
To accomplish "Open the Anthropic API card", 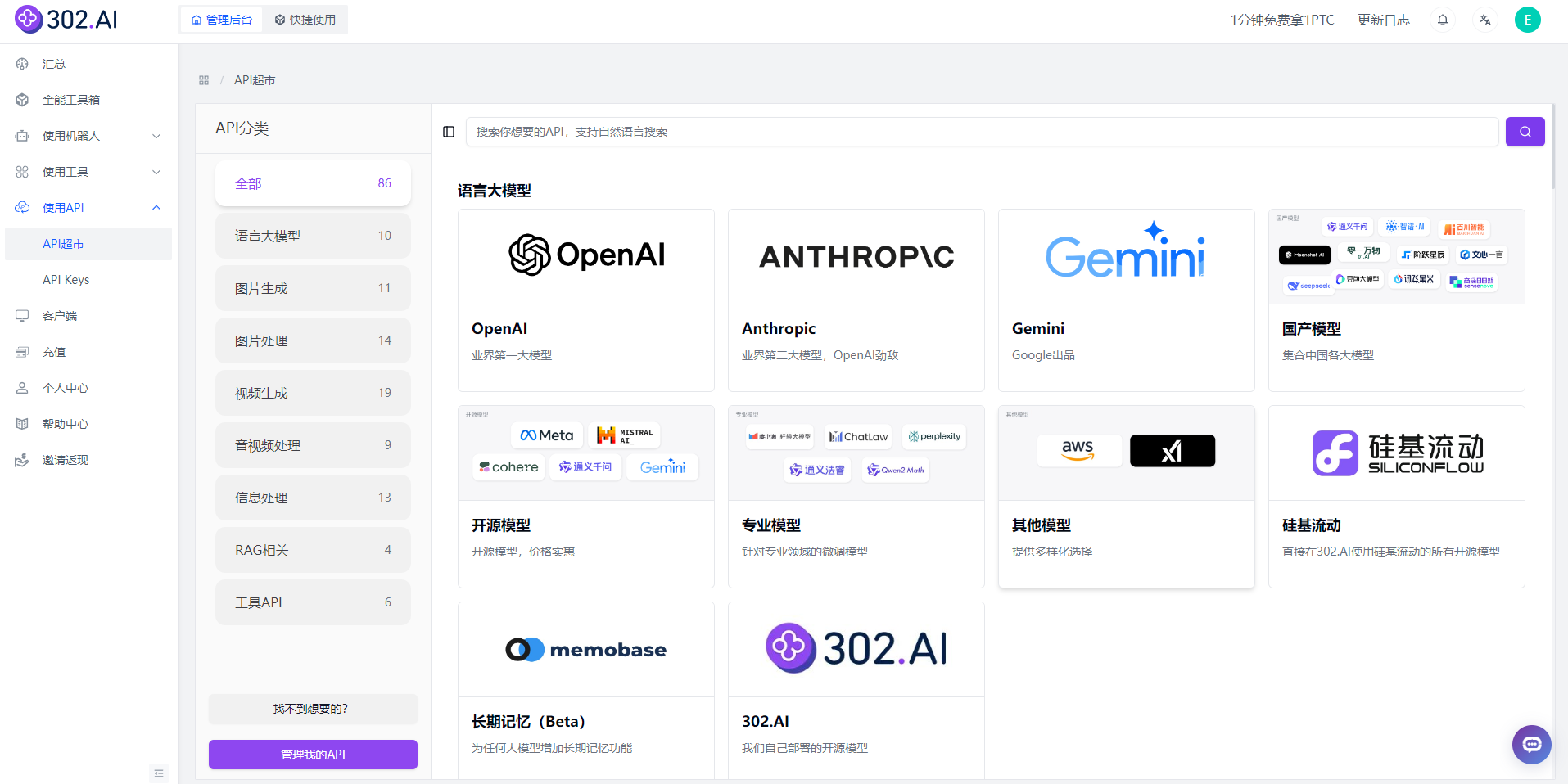I will tap(856, 300).
